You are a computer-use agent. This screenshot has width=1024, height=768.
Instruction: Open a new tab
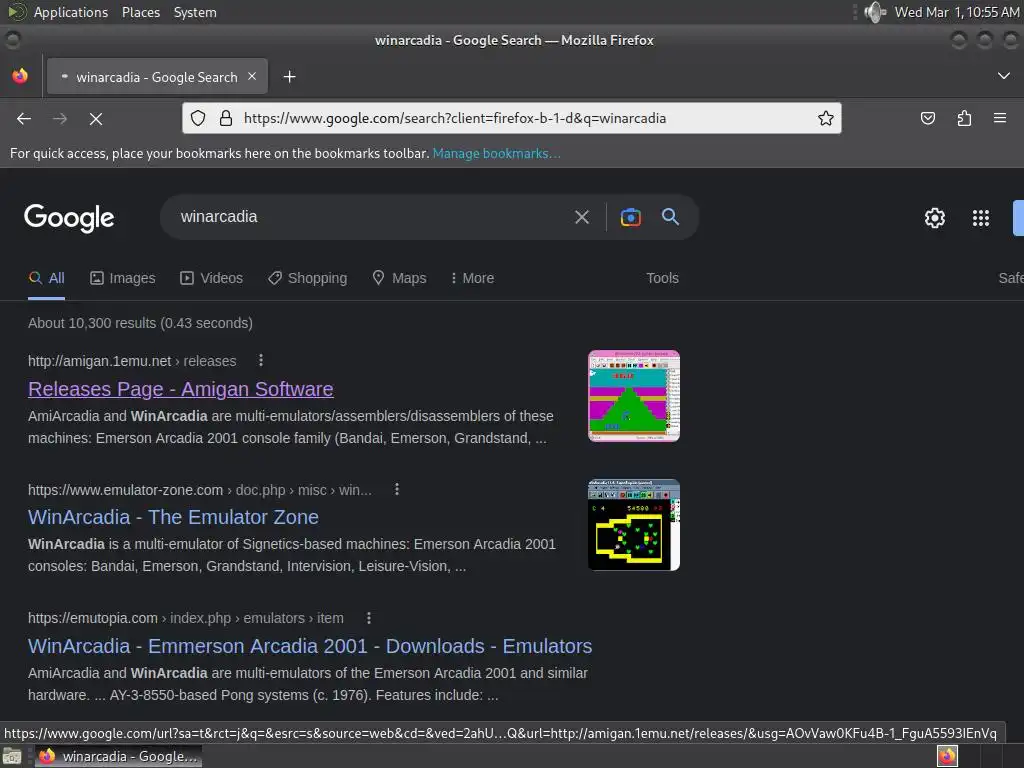[x=289, y=77]
